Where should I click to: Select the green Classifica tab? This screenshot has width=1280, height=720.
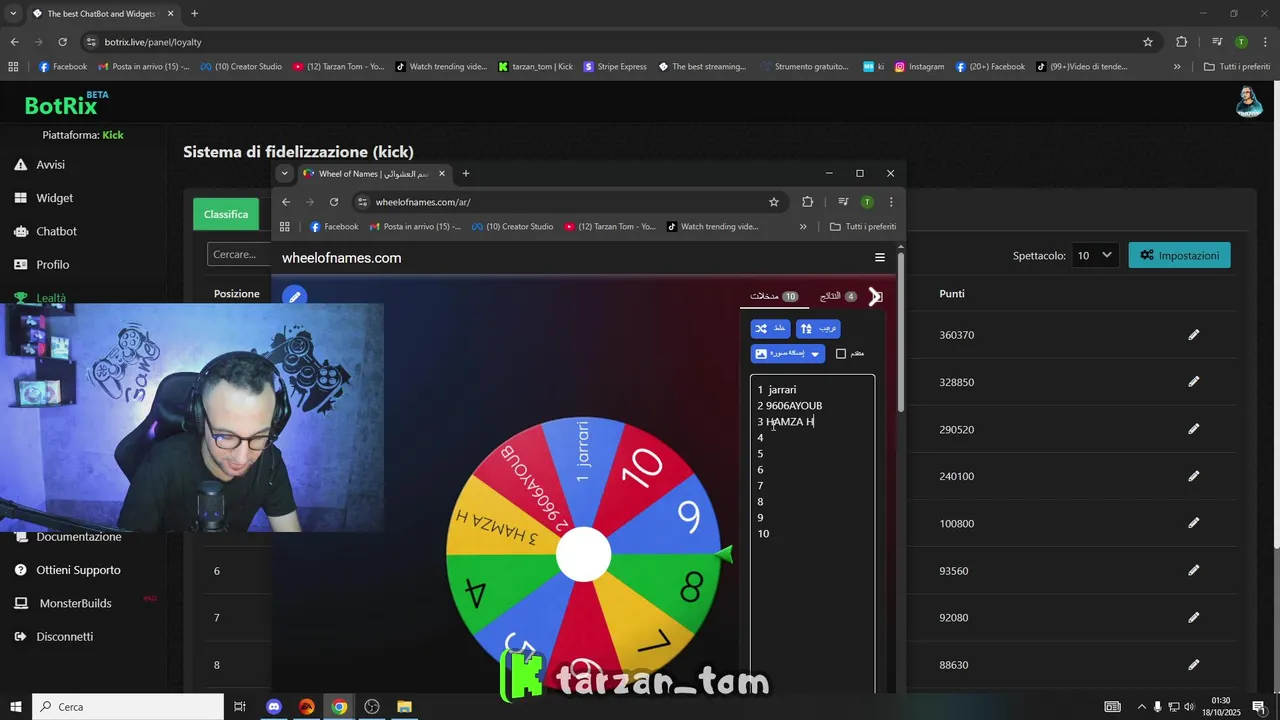coord(226,214)
